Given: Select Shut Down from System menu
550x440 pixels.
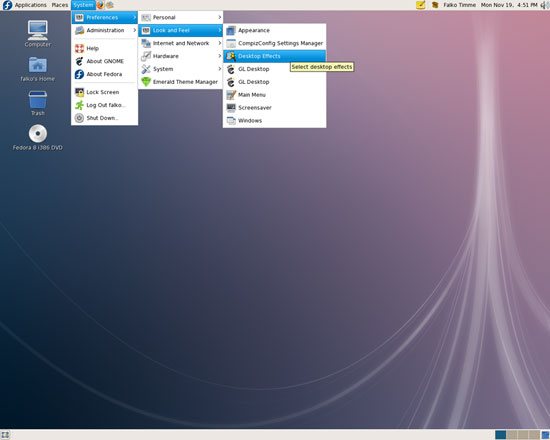Looking at the screenshot, I should coord(105,118).
